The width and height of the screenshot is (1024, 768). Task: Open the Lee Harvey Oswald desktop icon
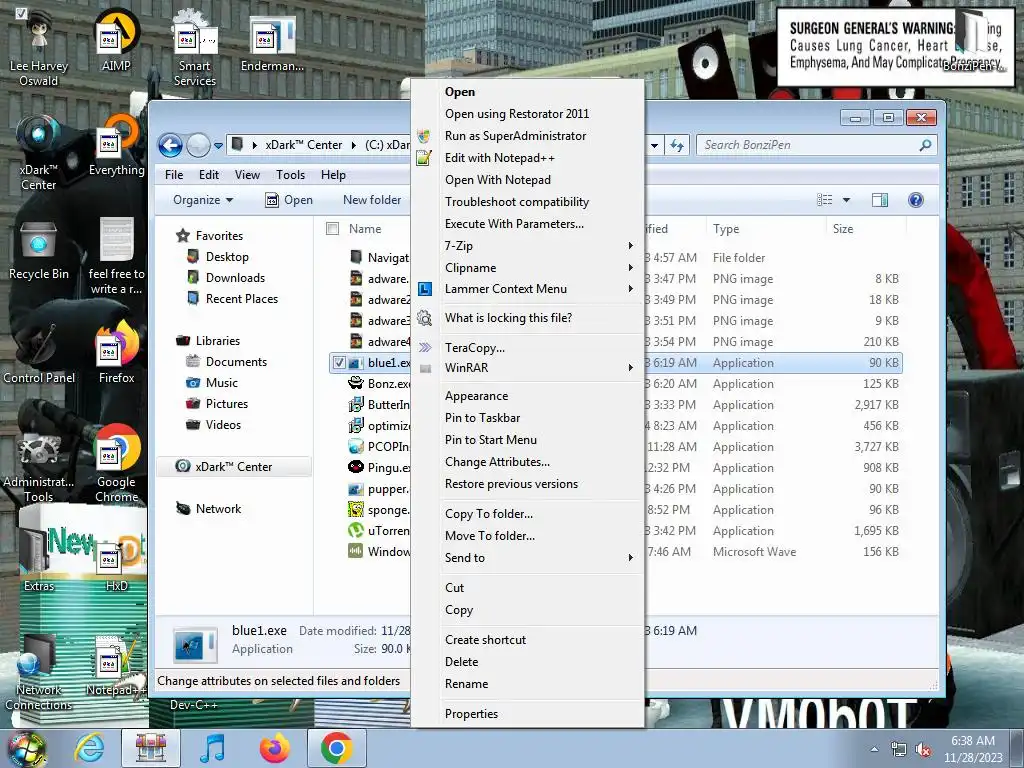click(x=39, y=47)
